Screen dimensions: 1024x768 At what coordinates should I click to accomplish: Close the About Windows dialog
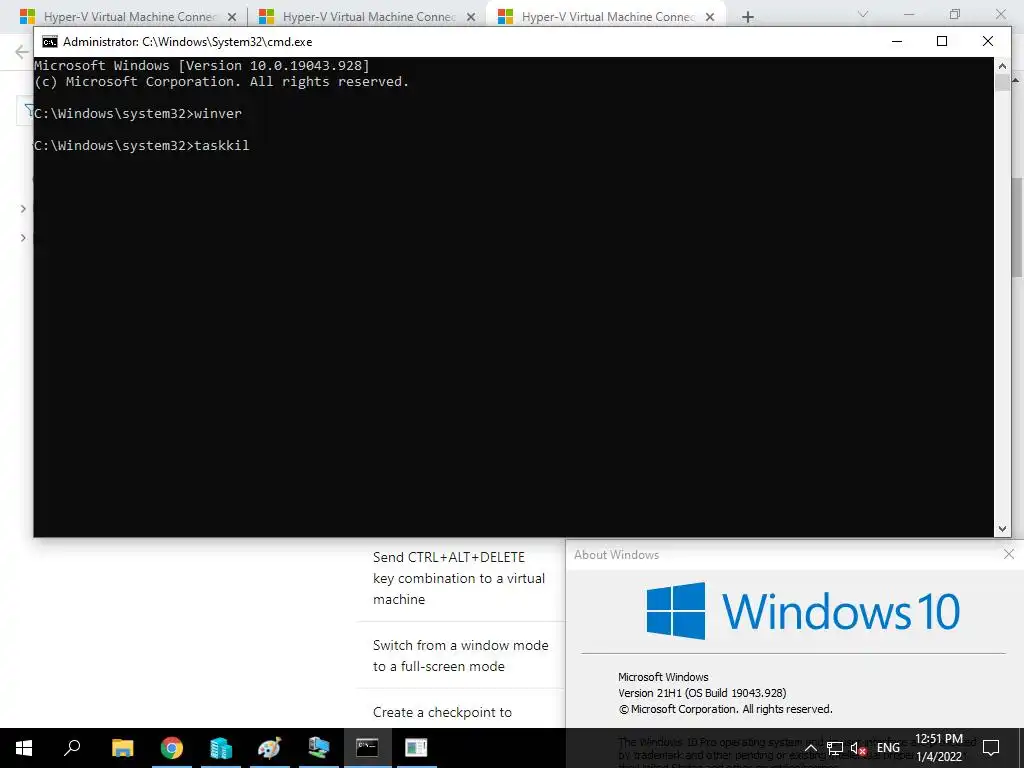point(1008,554)
